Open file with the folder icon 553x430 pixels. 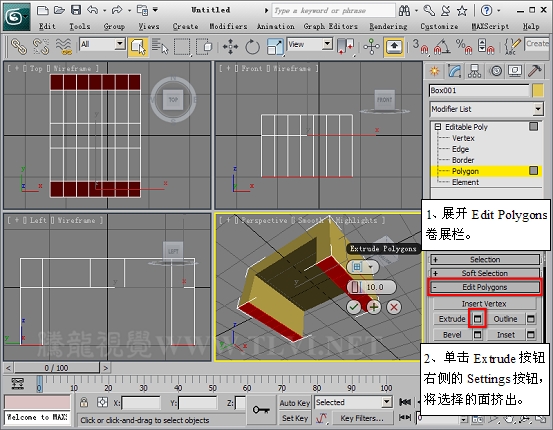coord(59,10)
